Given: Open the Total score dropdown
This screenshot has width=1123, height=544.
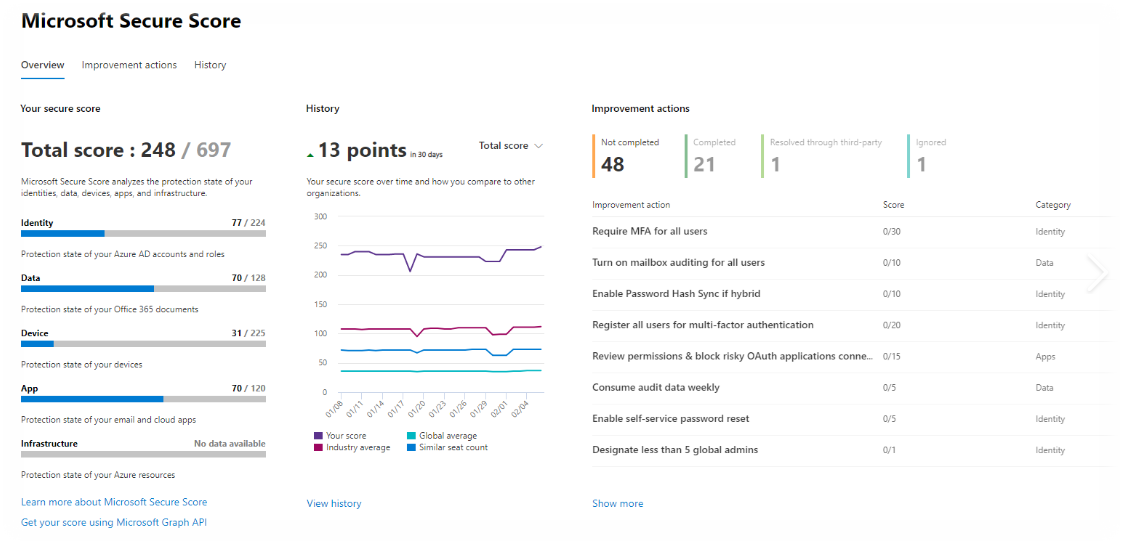Looking at the screenshot, I should (510, 146).
